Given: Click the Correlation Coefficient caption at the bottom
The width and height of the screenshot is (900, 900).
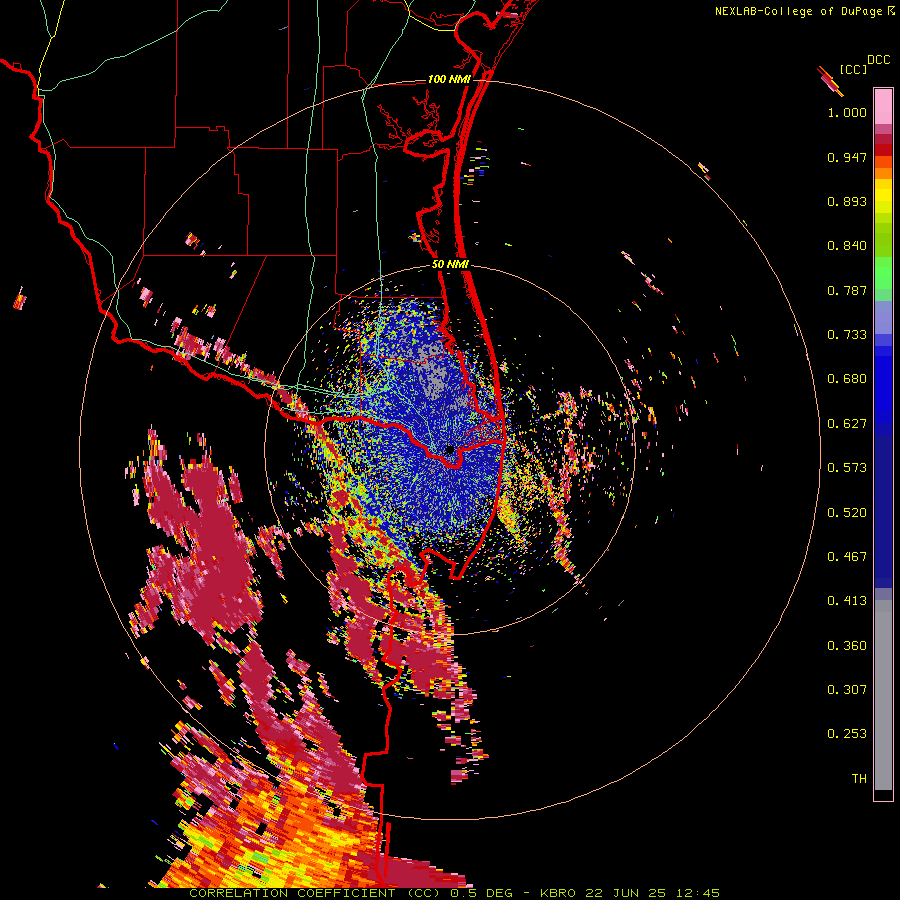Looking at the screenshot, I should [454, 893].
